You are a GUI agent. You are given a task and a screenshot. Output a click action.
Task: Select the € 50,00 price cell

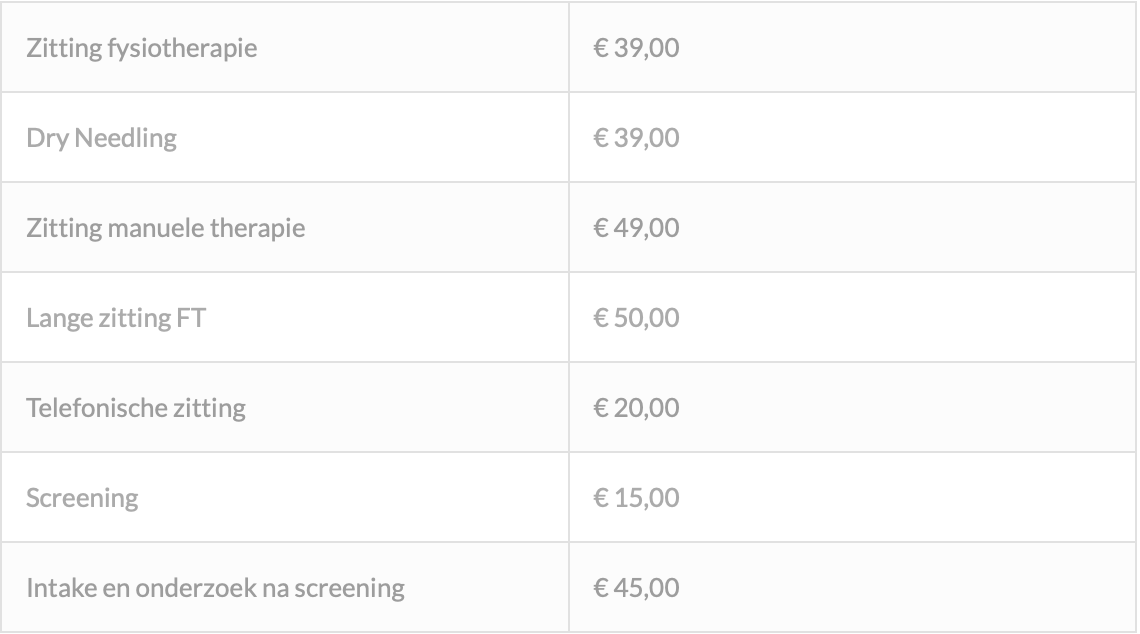[636, 318]
